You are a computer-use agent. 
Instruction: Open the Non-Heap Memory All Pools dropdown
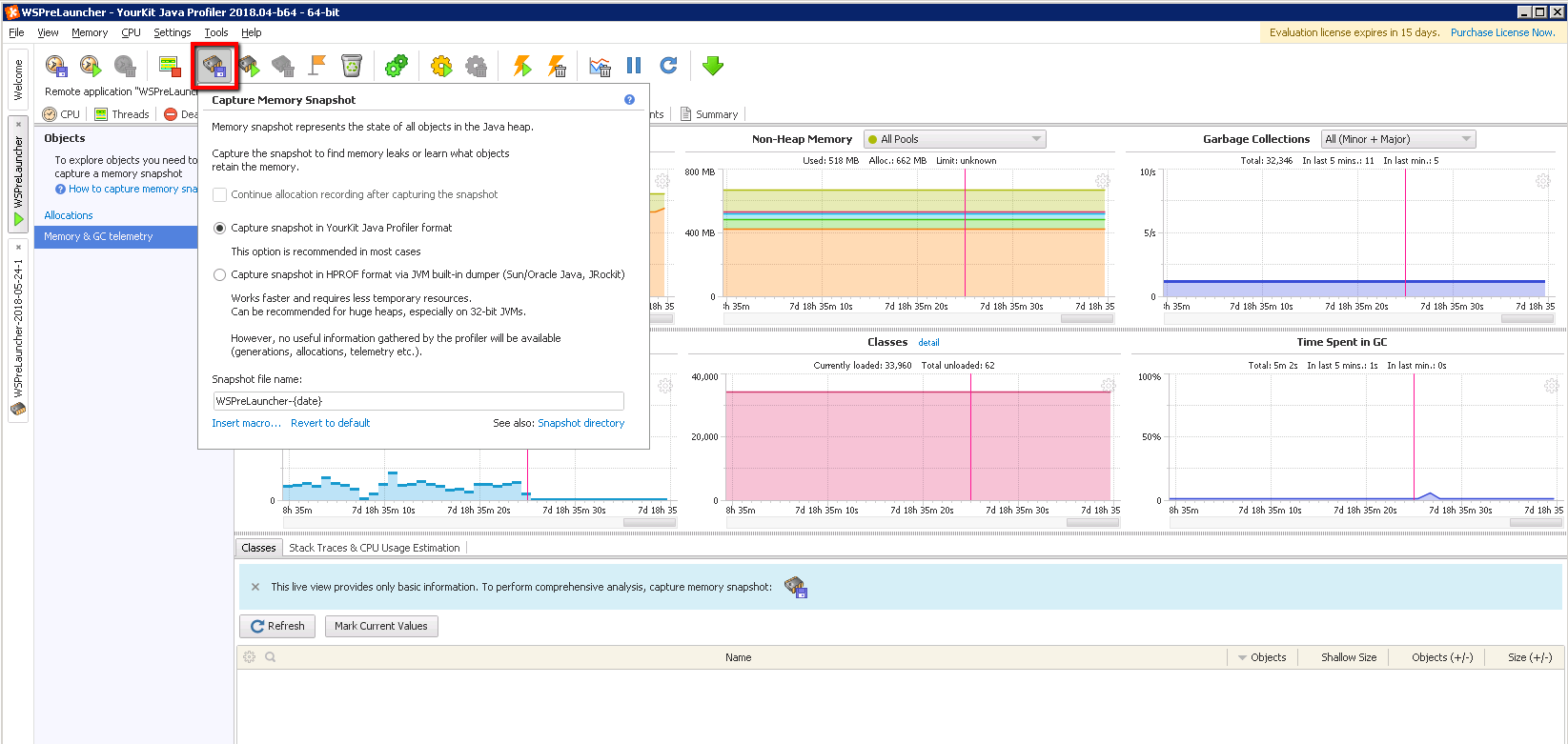click(954, 139)
